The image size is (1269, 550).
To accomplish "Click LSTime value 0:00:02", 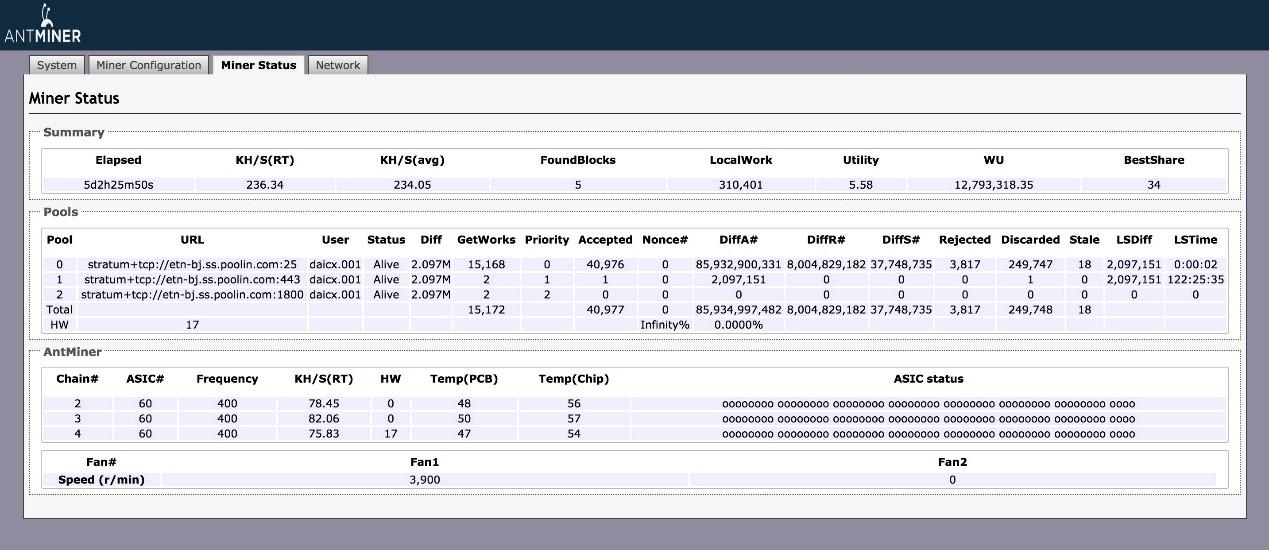I will 1195,265.
